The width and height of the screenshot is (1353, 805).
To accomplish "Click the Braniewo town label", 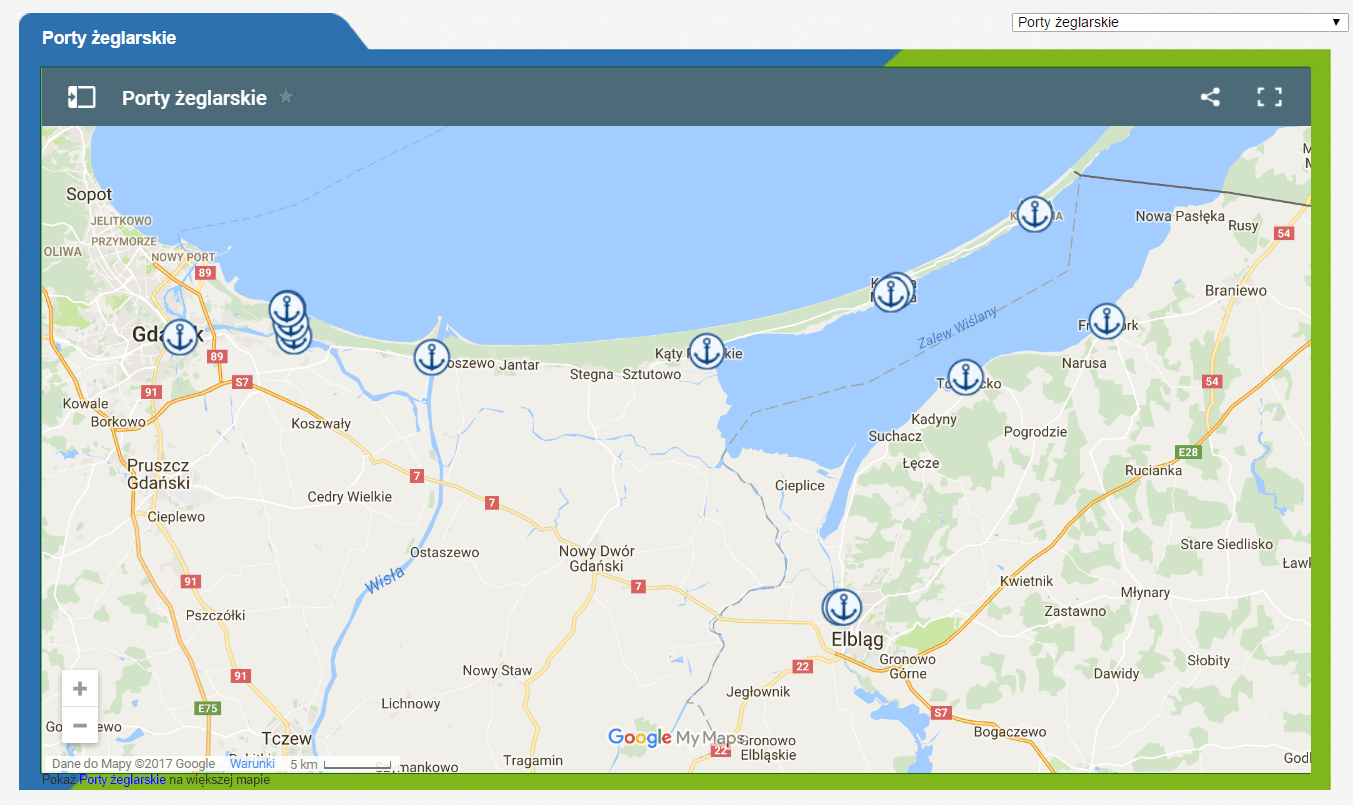I will point(1235,291).
